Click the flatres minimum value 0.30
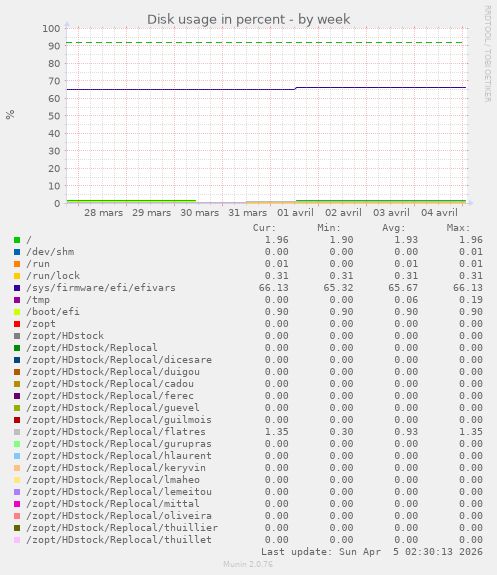 click(x=341, y=432)
